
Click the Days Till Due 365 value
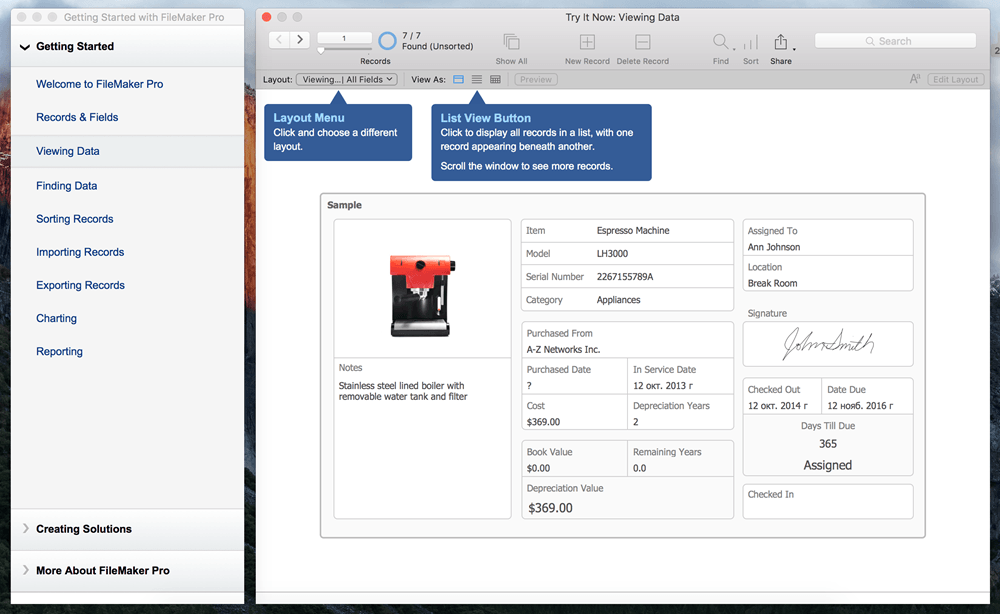pyautogui.click(x=828, y=444)
